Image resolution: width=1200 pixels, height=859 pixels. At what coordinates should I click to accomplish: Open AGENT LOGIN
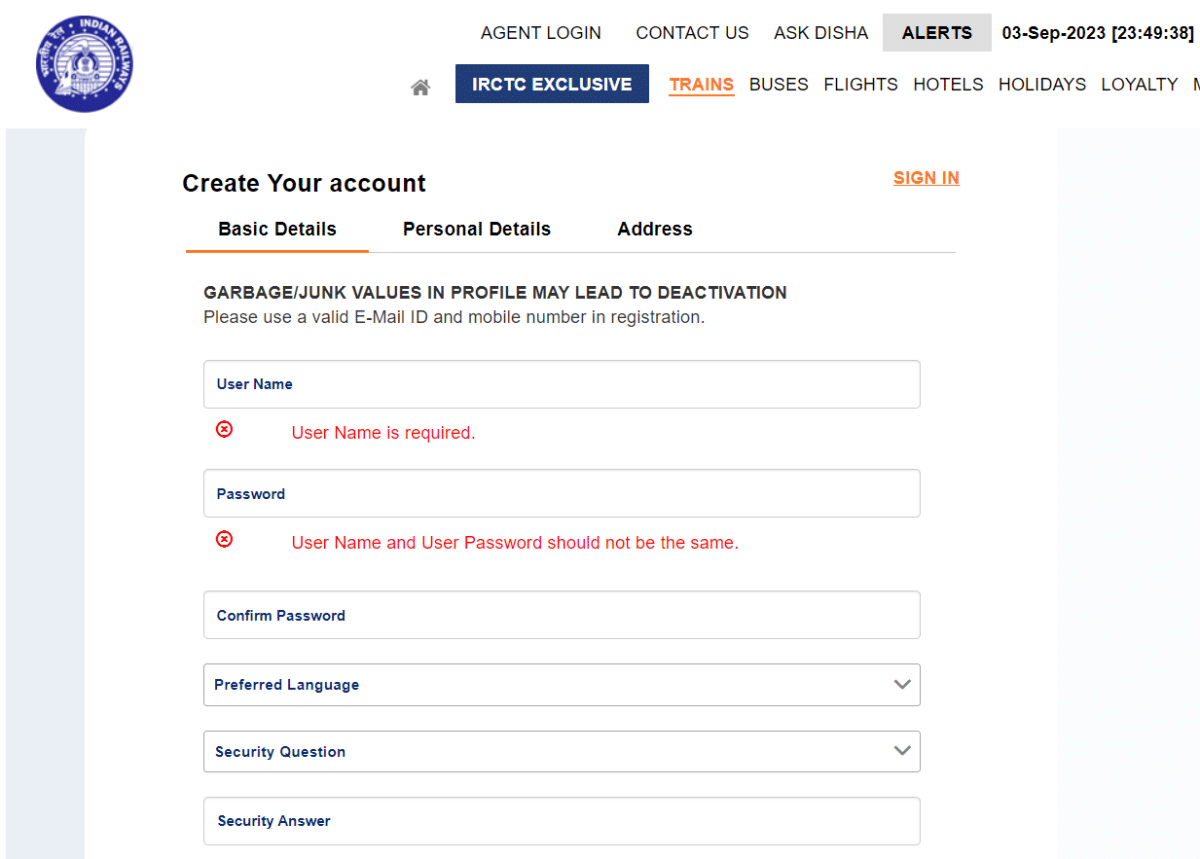click(540, 33)
